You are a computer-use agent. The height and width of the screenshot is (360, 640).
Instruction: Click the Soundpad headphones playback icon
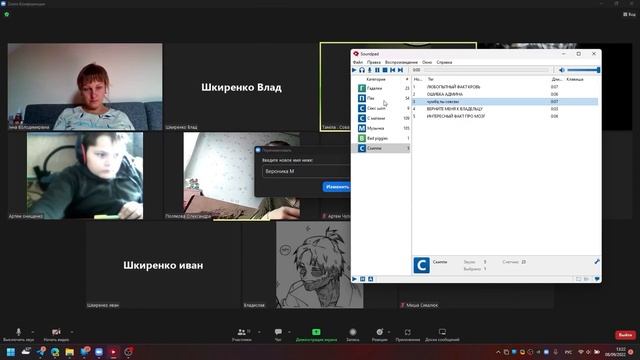coord(362,70)
